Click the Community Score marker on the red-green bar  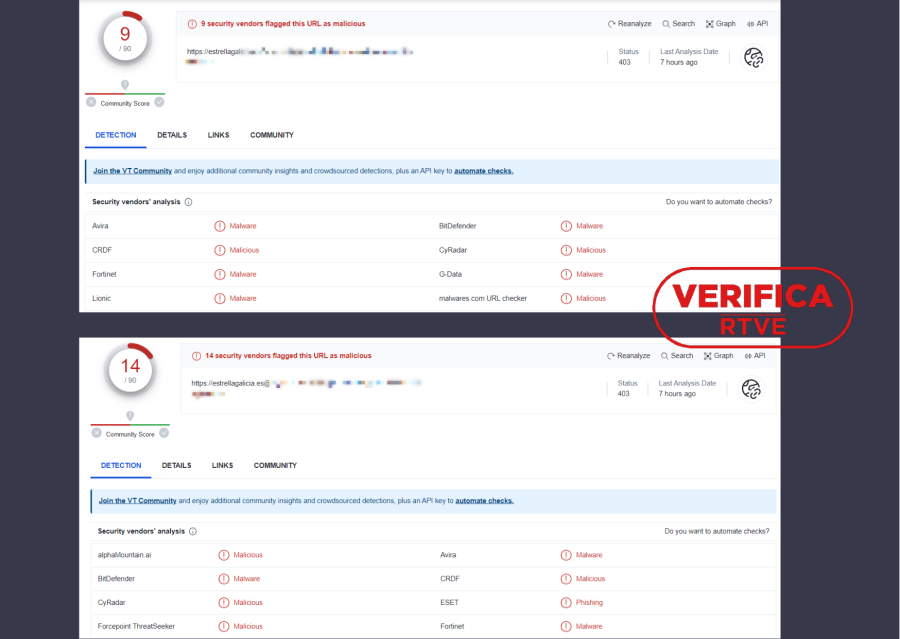click(x=125, y=84)
